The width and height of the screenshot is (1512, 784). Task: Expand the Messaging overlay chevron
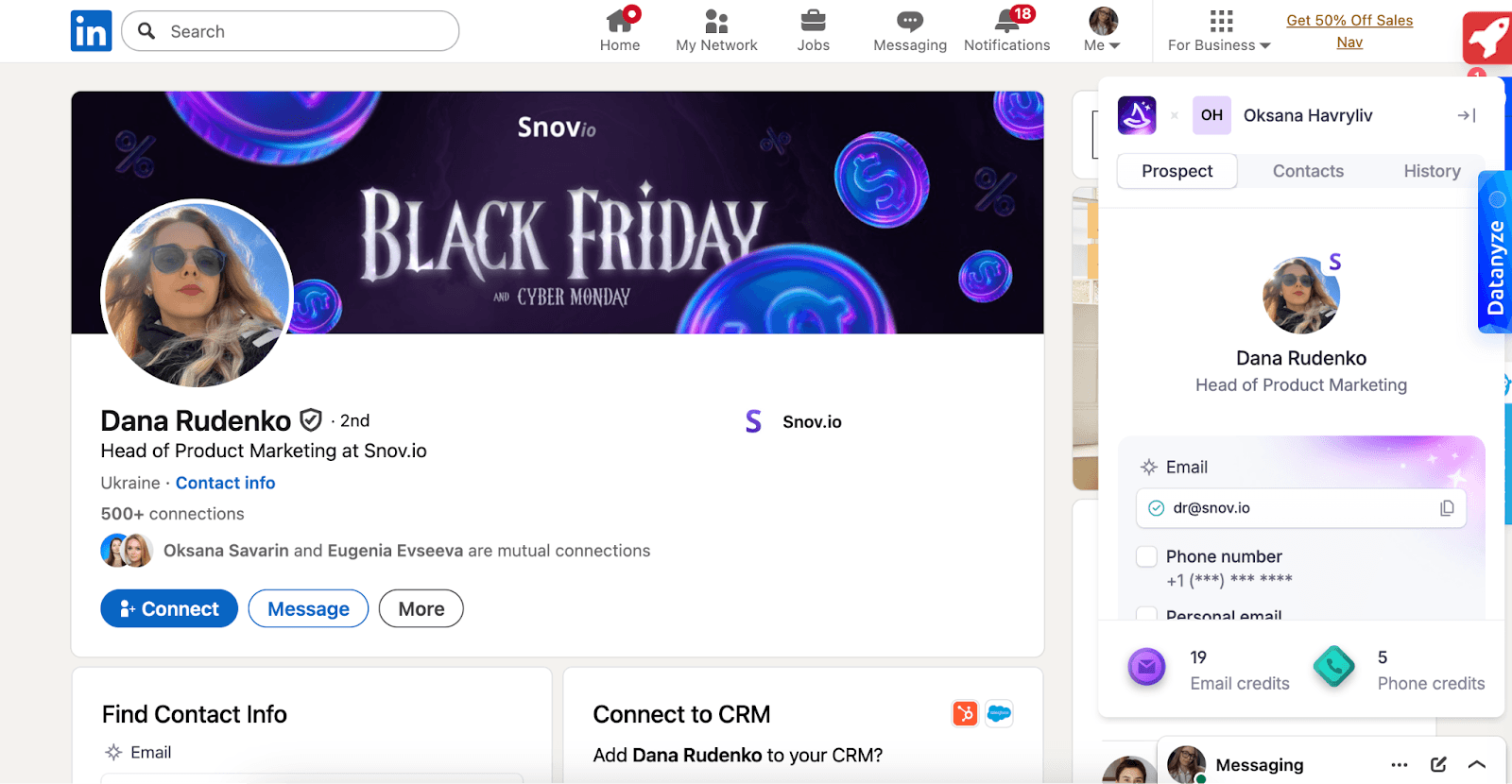coord(1477,764)
